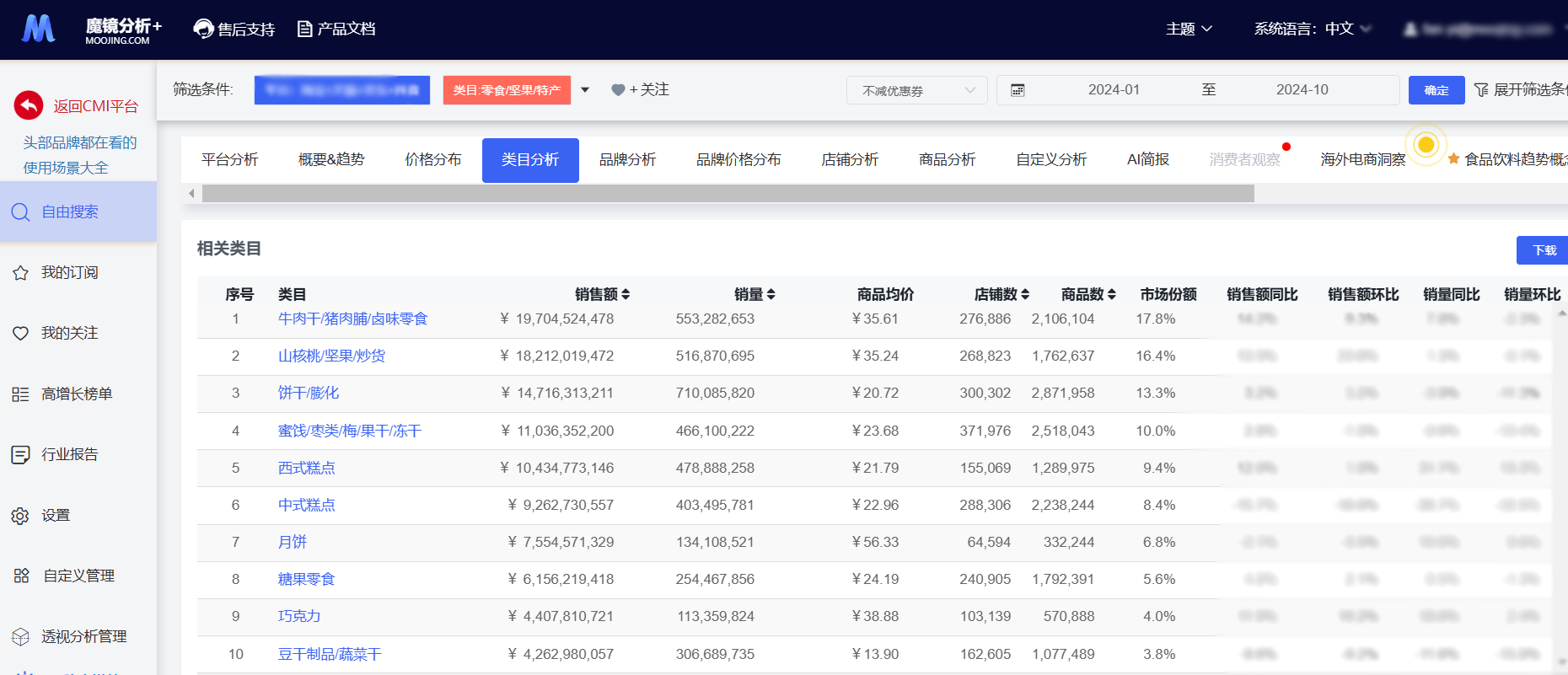
Task: Open the 主题 theme dropdown
Action: click(1189, 29)
